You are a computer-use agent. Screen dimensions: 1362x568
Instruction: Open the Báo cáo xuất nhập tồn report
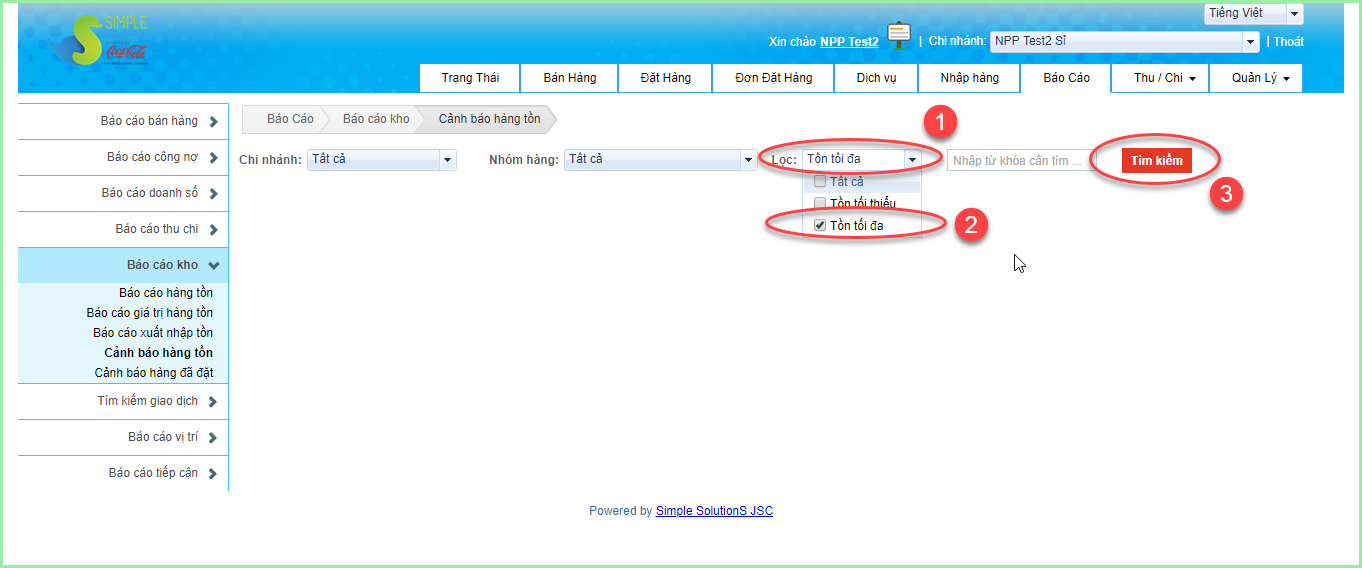153,333
